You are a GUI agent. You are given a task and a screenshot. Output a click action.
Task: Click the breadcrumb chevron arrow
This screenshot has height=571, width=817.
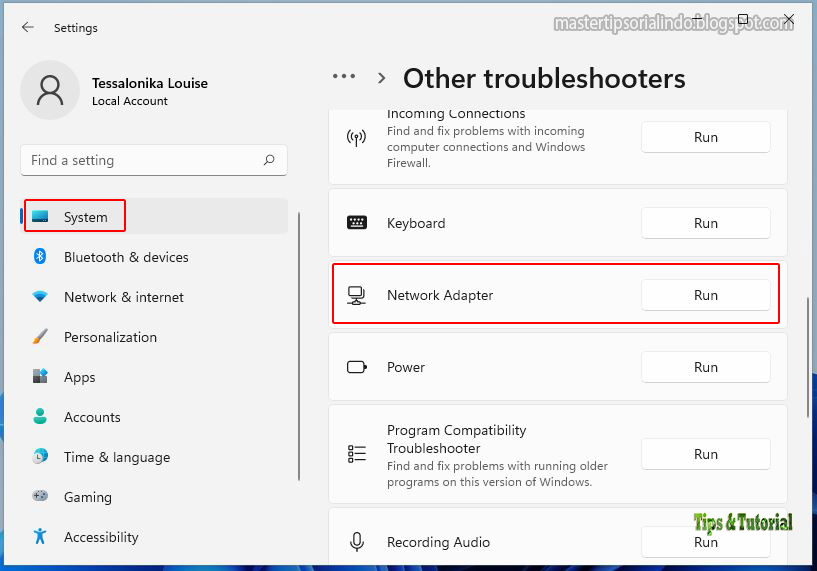tap(381, 78)
